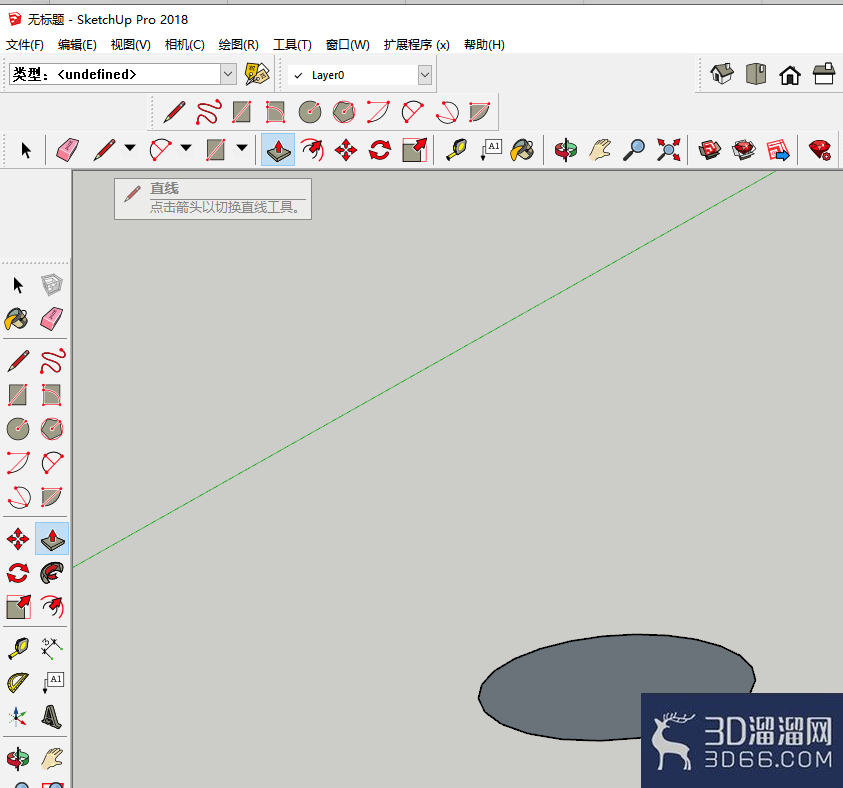The image size is (843, 788).
Task: Select the Protractor tool in left panel
Action: pos(18,683)
